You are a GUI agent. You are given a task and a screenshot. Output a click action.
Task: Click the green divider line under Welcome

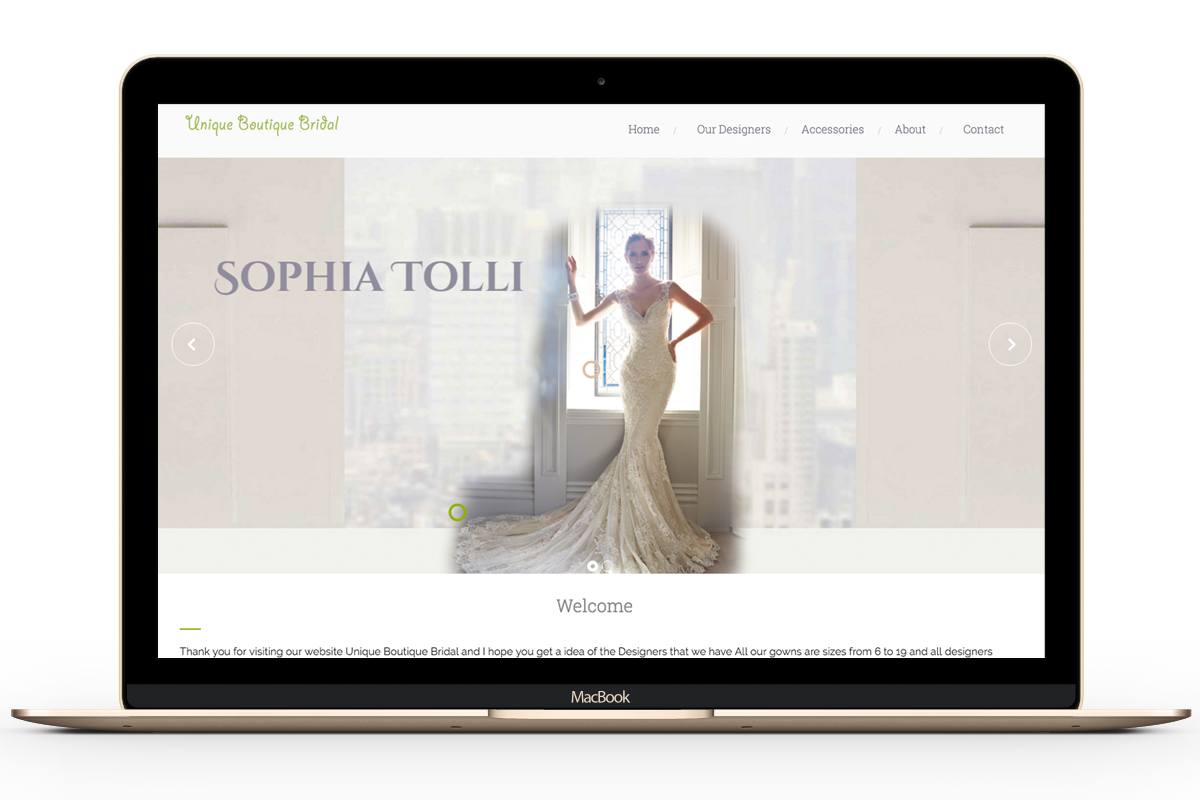click(190, 629)
